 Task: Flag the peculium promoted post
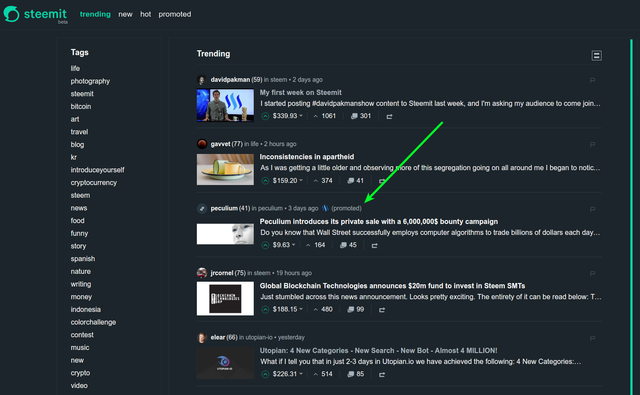(x=592, y=209)
